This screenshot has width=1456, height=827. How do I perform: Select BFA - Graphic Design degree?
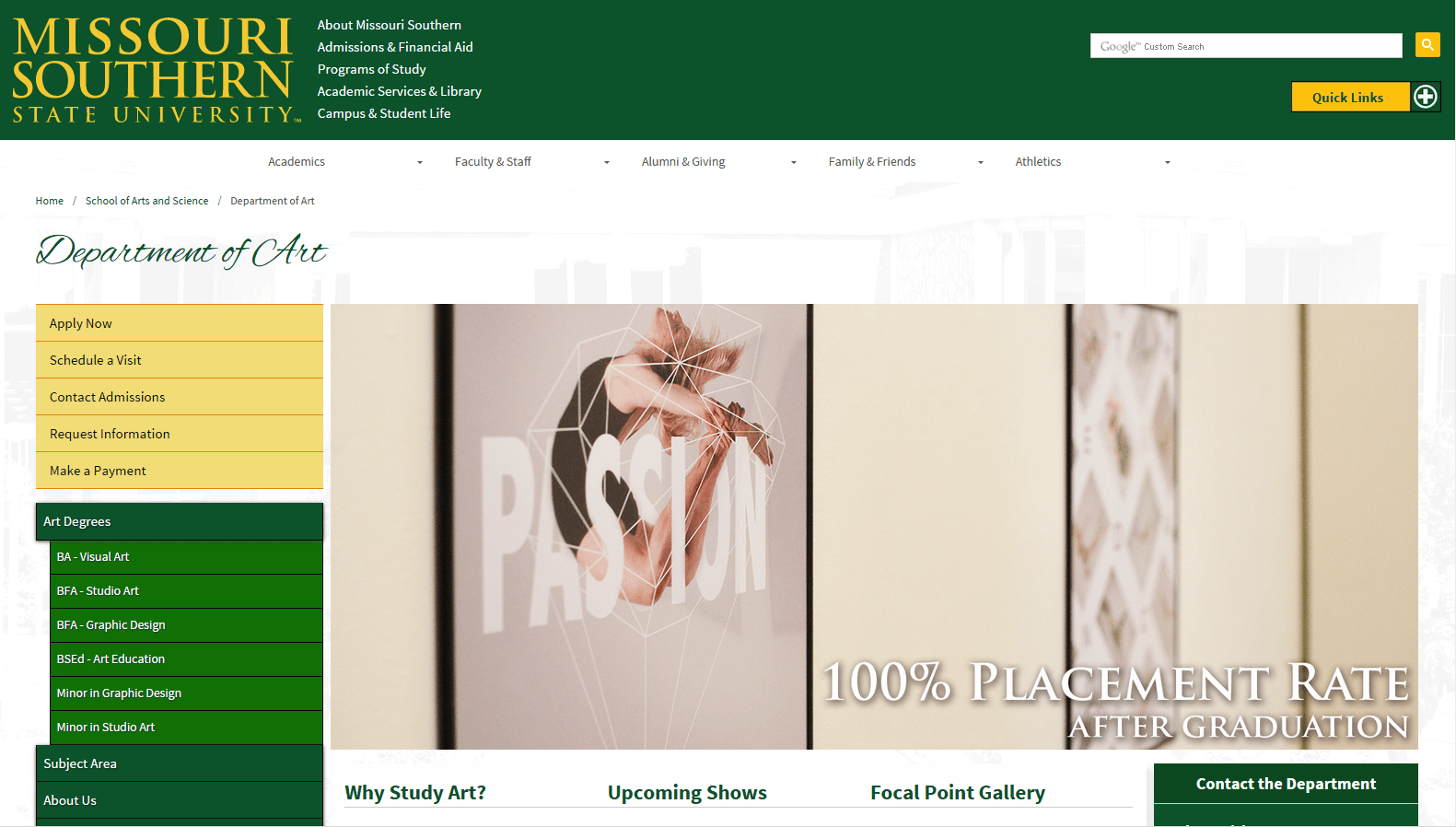pyautogui.click(x=186, y=625)
